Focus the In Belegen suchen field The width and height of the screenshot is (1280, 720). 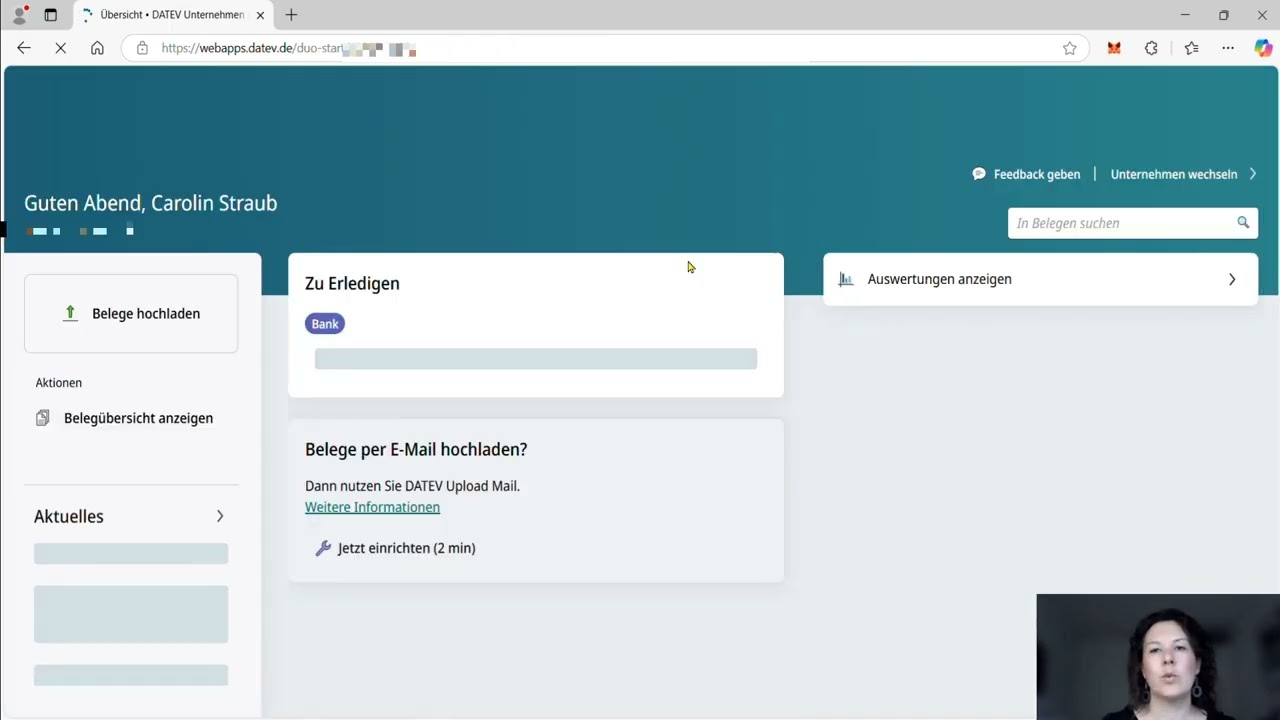pos(1132,223)
